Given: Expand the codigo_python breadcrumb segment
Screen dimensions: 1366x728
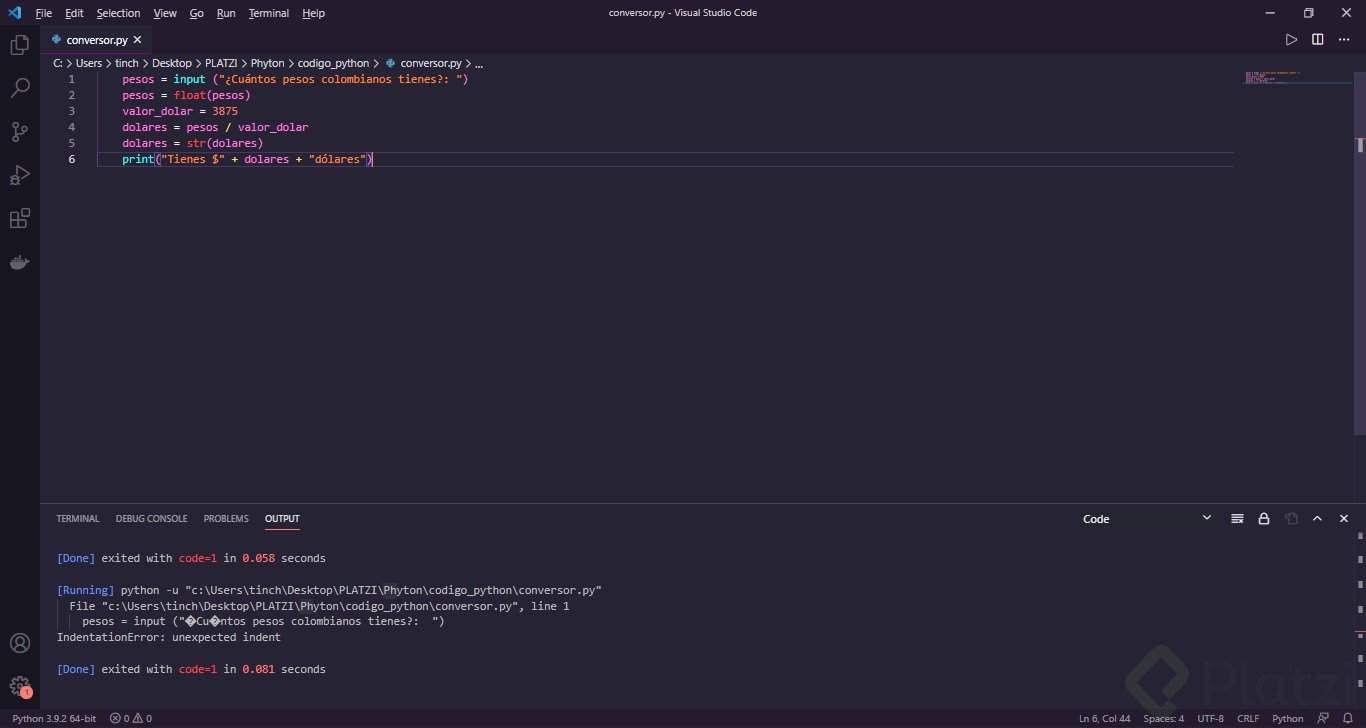Looking at the screenshot, I should pyautogui.click(x=333, y=63).
